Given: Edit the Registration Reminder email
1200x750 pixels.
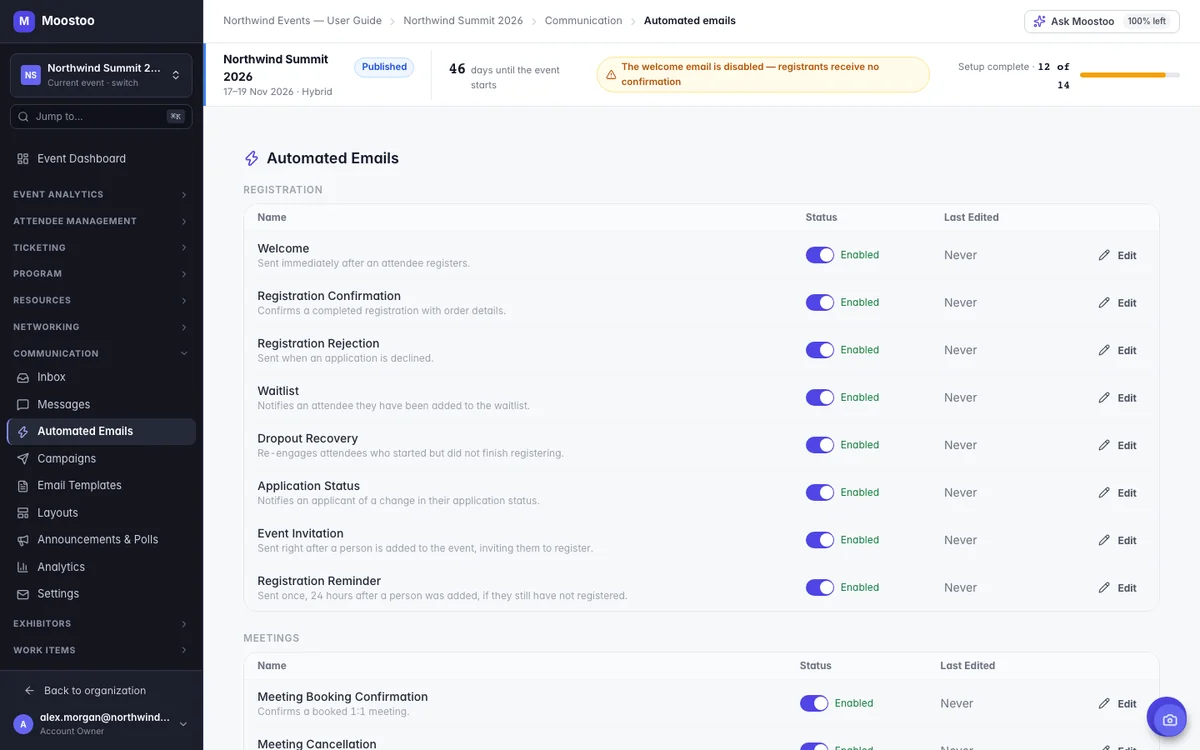Looking at the screenshot, I should coord(1118,588).
